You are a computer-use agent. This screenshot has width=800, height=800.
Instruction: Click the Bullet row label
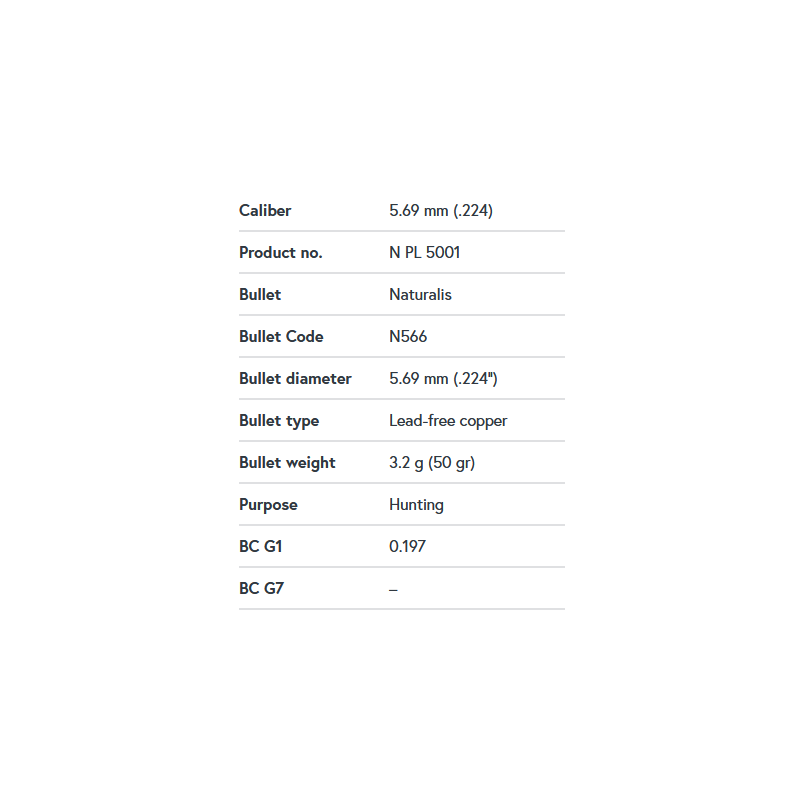[x=260, y=295]
